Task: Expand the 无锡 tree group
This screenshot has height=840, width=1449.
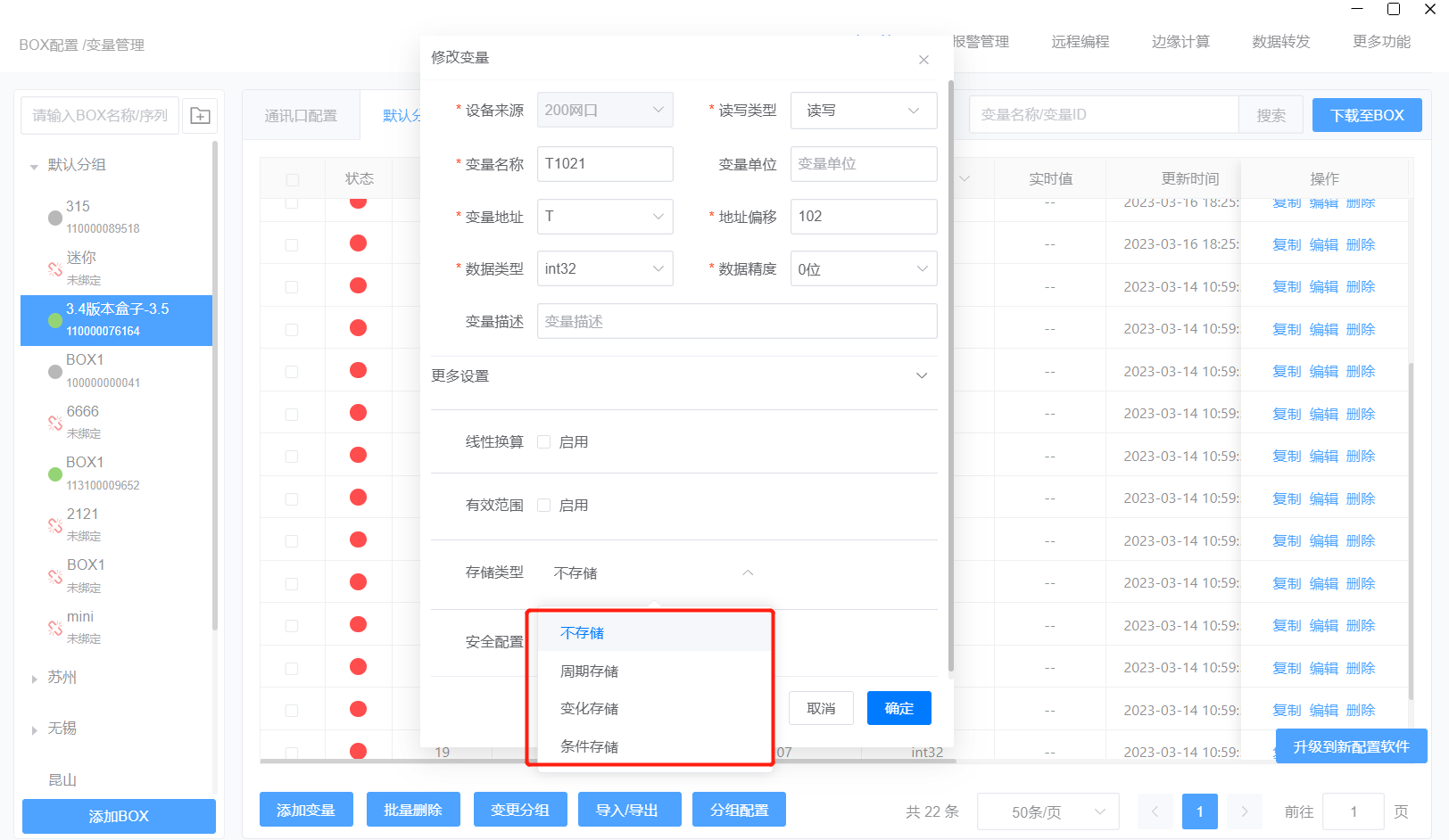Action: (34, 729)
